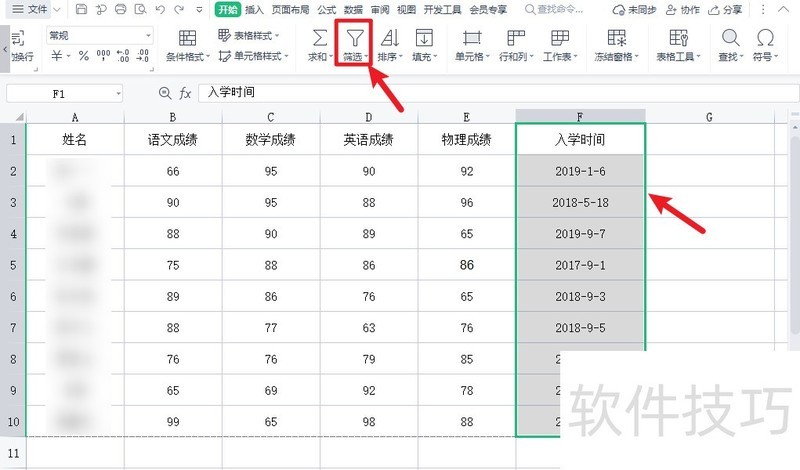This screenshot has height=470, width=800.
Task: Open Print Preview from quick access toolbar
Action: [x=140, y=9]
